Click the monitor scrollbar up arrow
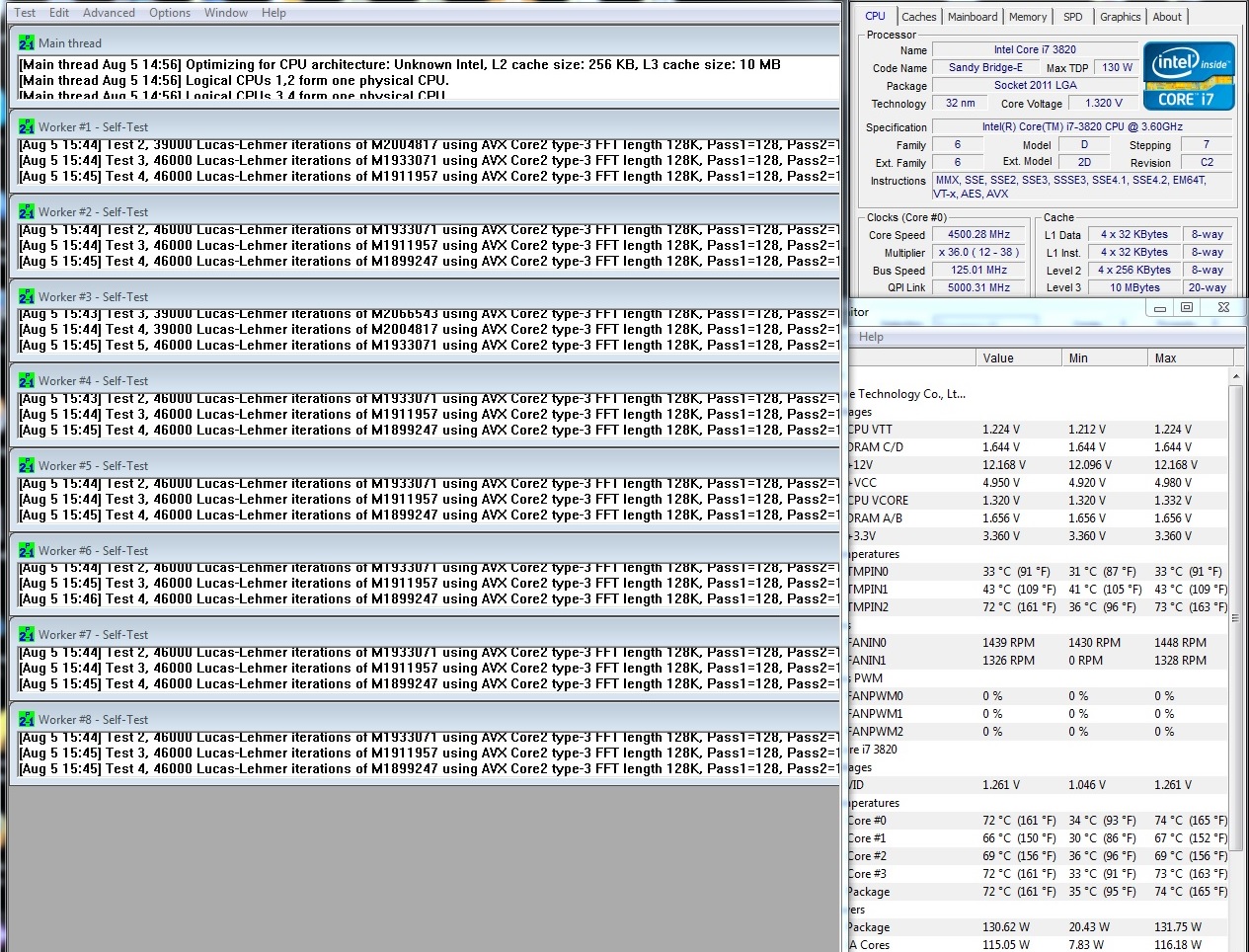 [x=1236, y=377]
